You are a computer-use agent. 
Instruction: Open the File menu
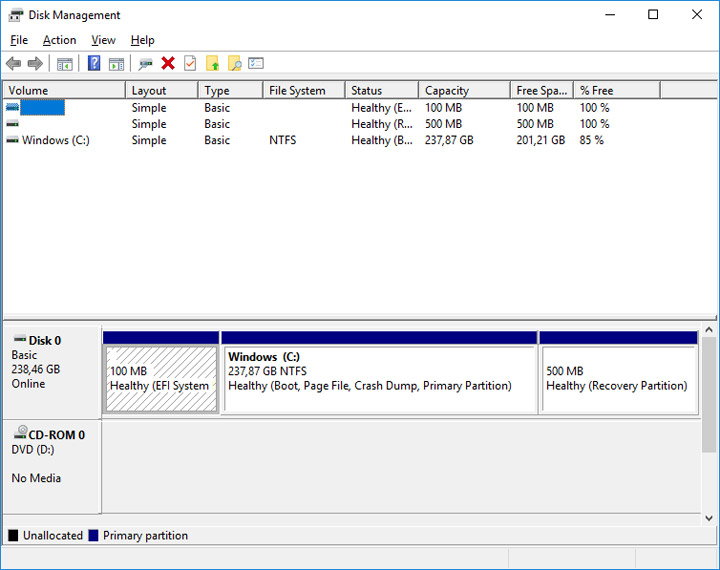[19, 40]
